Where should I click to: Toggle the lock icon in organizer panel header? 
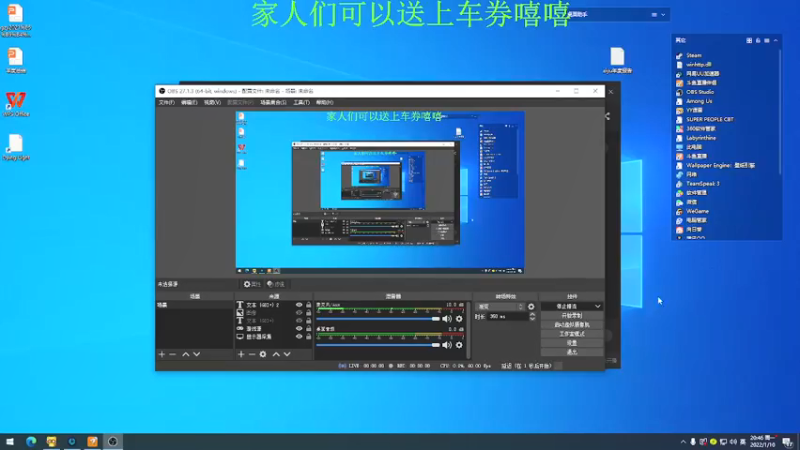pos(758,40)
